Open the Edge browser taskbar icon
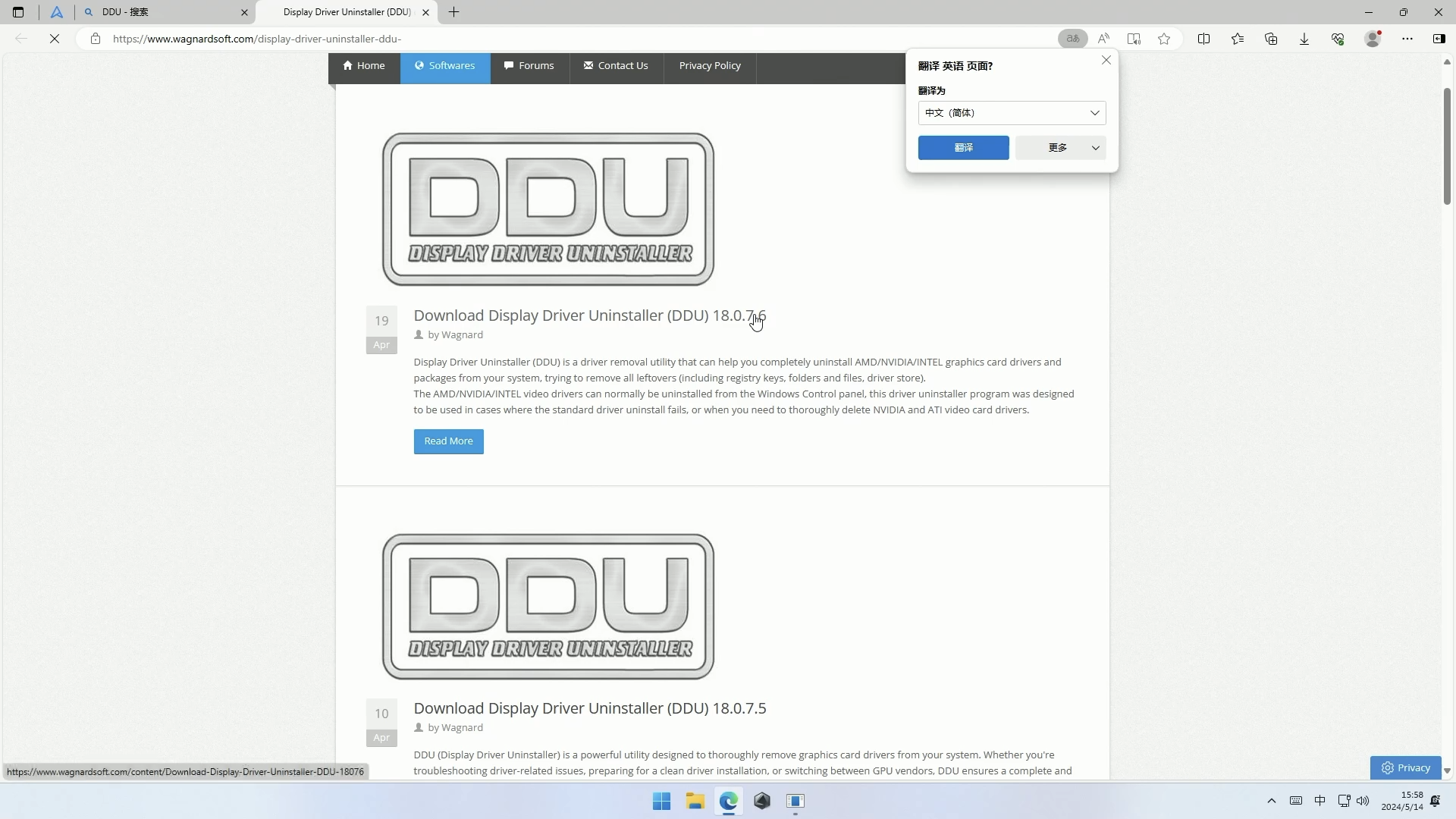This screenshot has width=1456, height=819. pyautogui.click(x=729, y=801)
